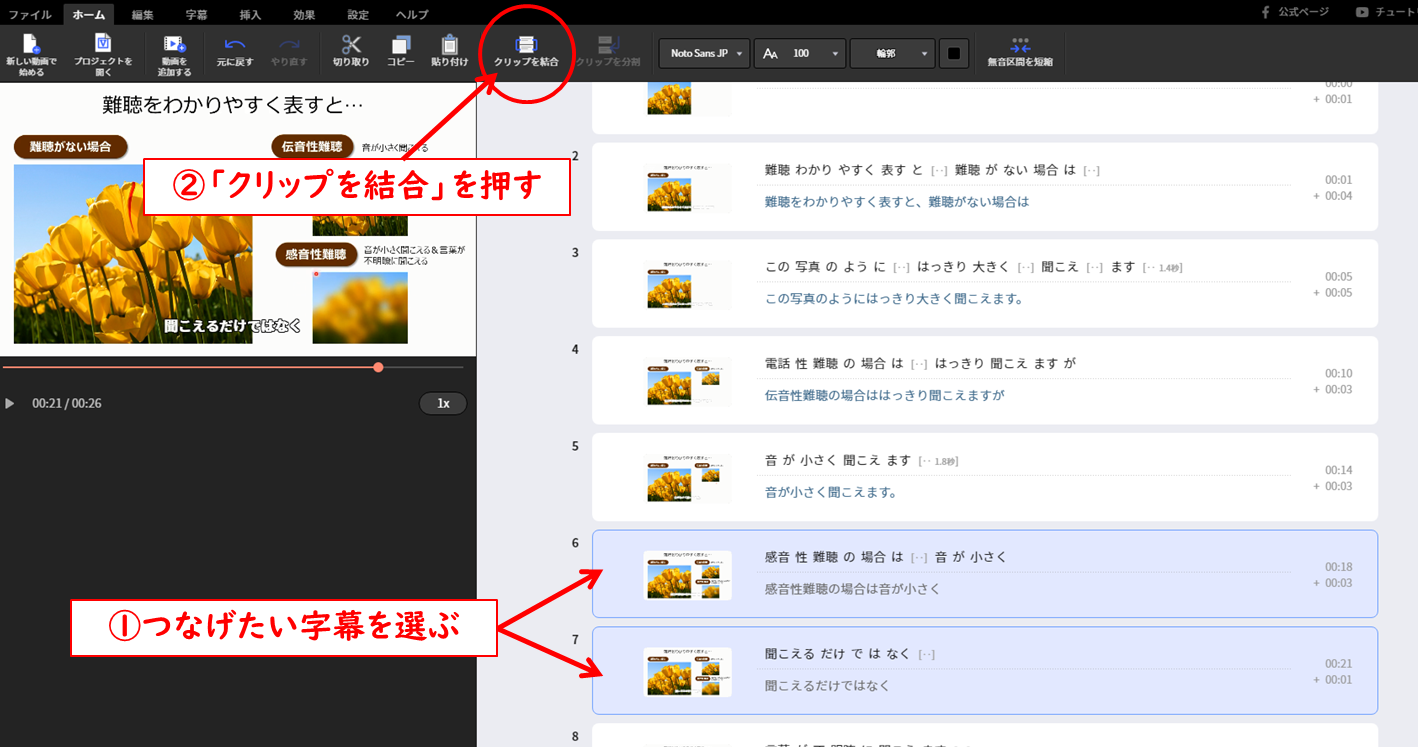Click the 1.4秒 silence marker in clip 3

1163,267
